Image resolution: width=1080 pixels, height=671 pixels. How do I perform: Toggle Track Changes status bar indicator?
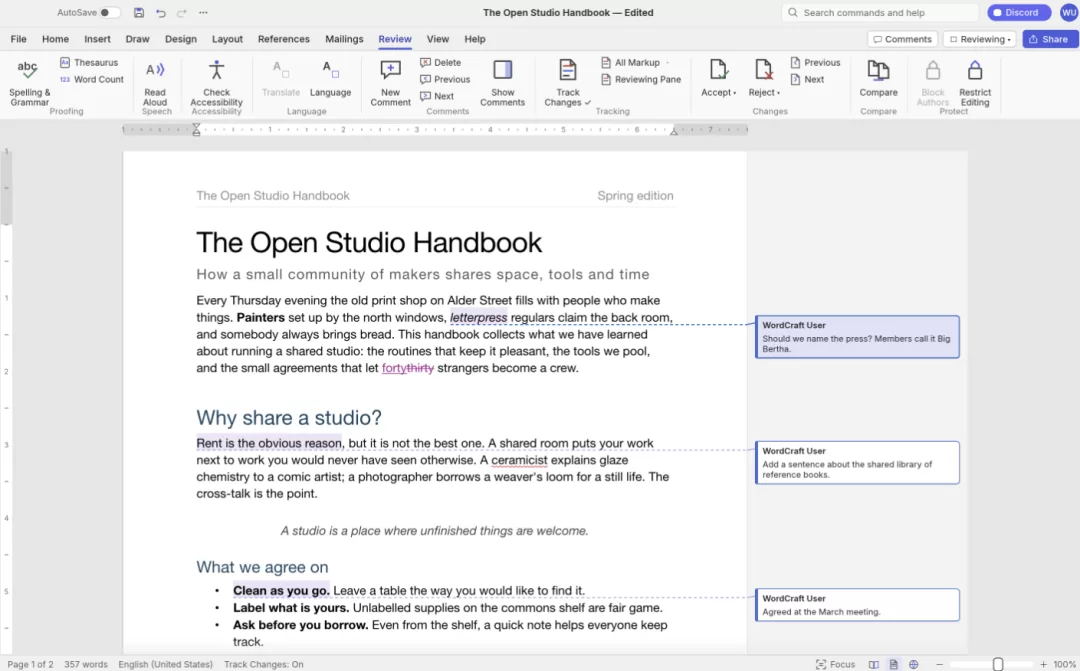click(x=263, y=664)
